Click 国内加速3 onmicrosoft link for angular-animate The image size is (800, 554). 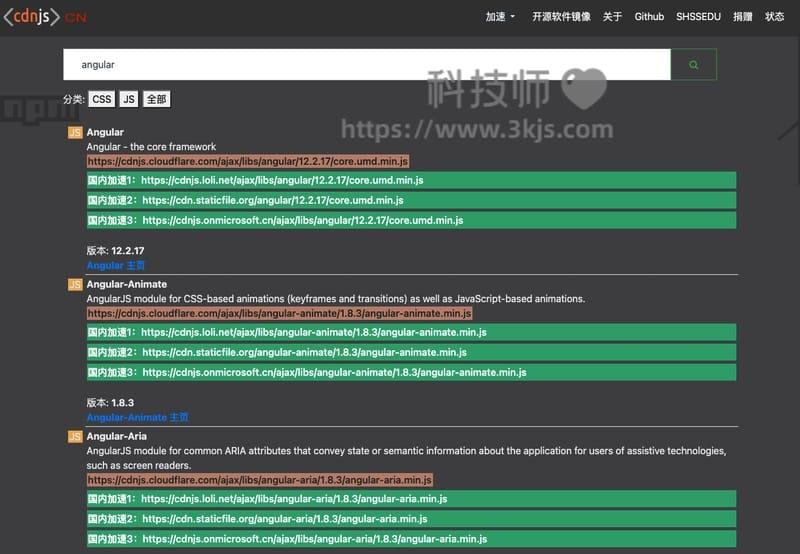tap(411, 372)
